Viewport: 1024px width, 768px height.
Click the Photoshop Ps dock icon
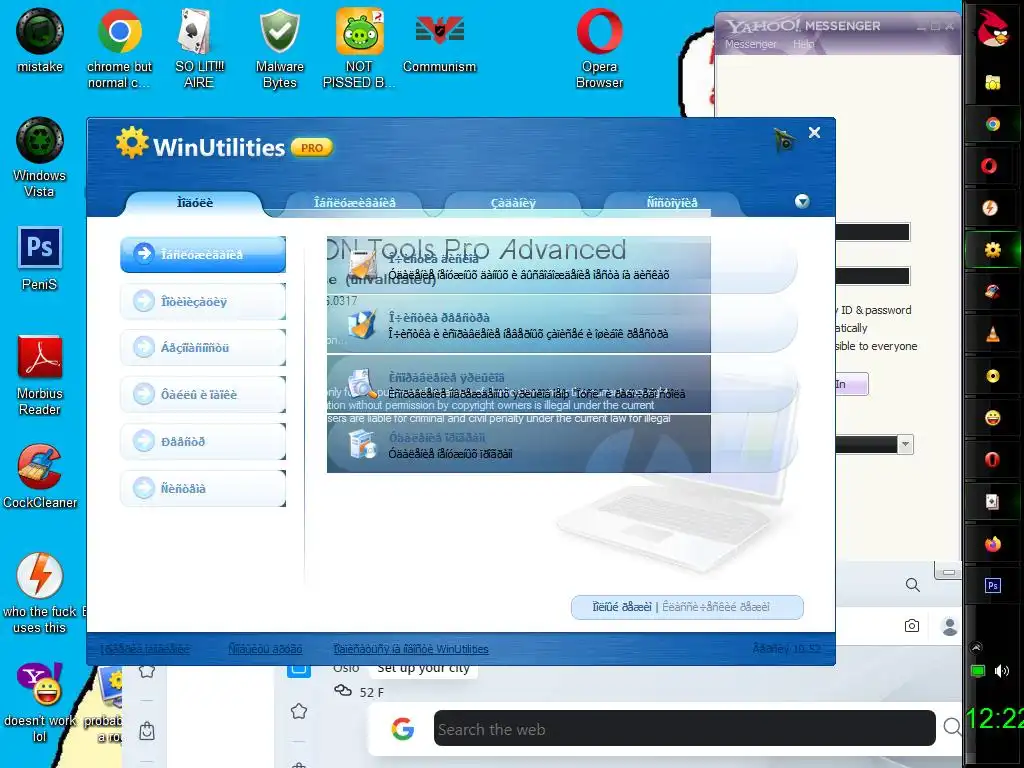click(x=993, y=586)
